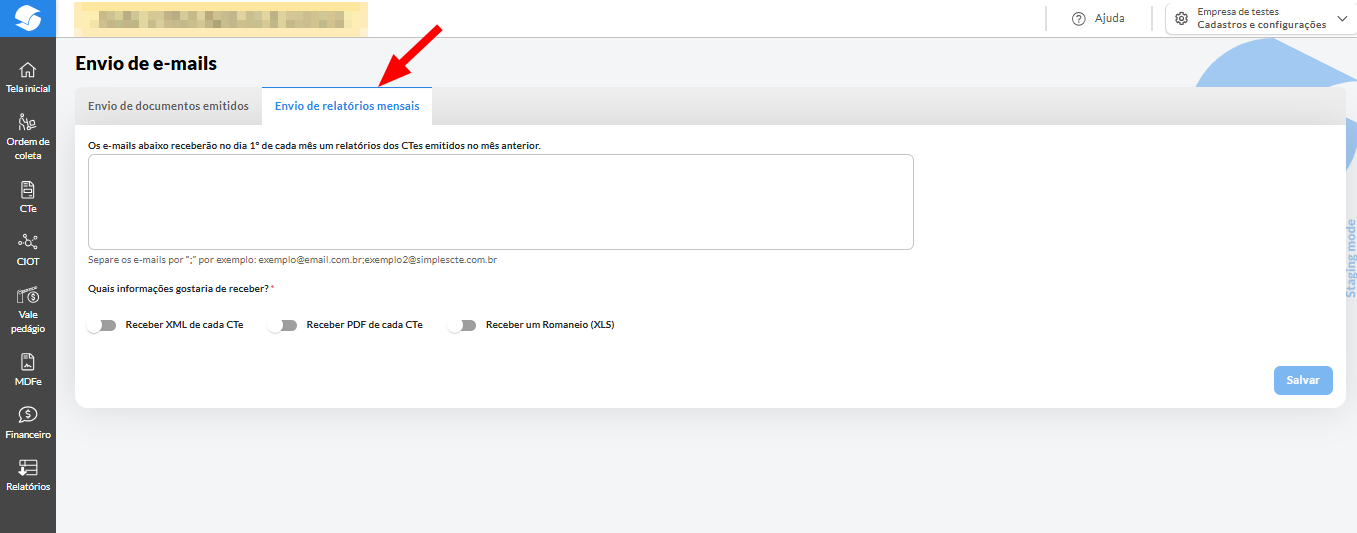The image size is (1357, 533).
Task: Toggle Receber PDF de cada CTe
Action: point(283,325)
